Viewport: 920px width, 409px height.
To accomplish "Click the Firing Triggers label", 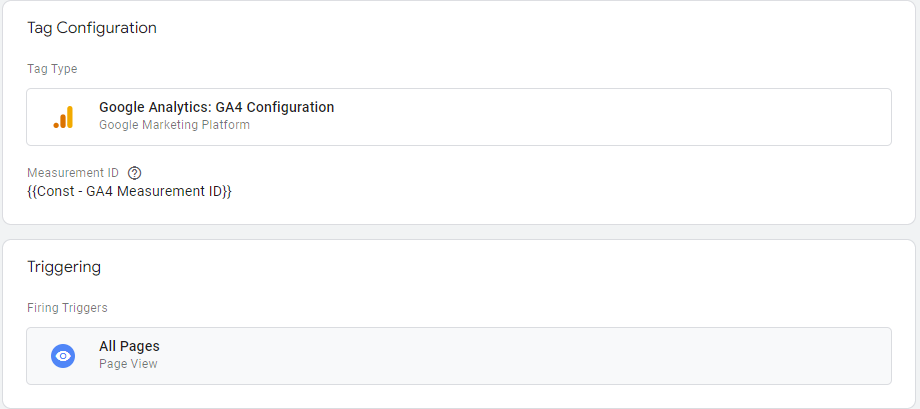I will (x=67, y=308).
